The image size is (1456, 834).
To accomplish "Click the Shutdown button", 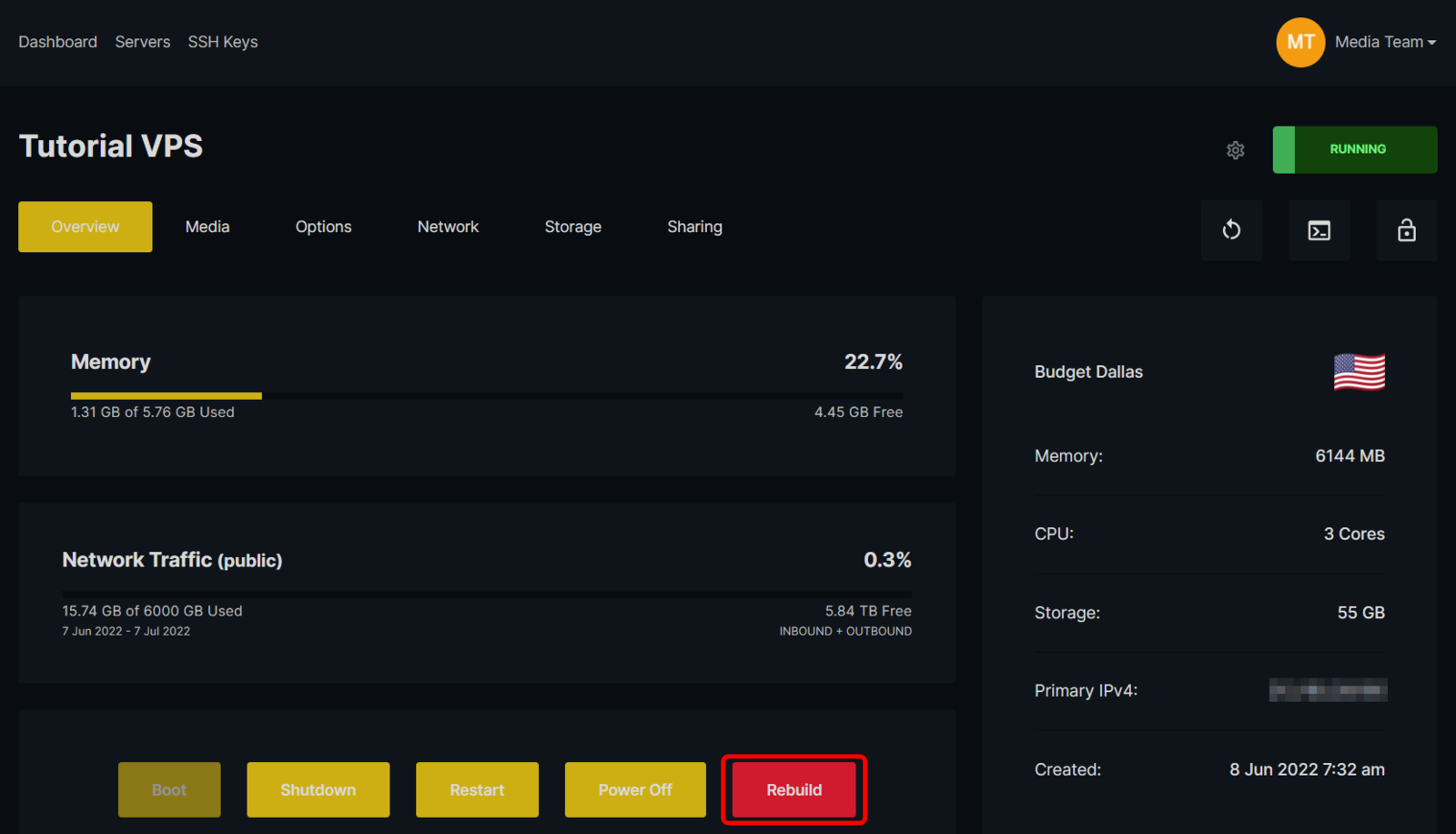I will click(318, 789).
